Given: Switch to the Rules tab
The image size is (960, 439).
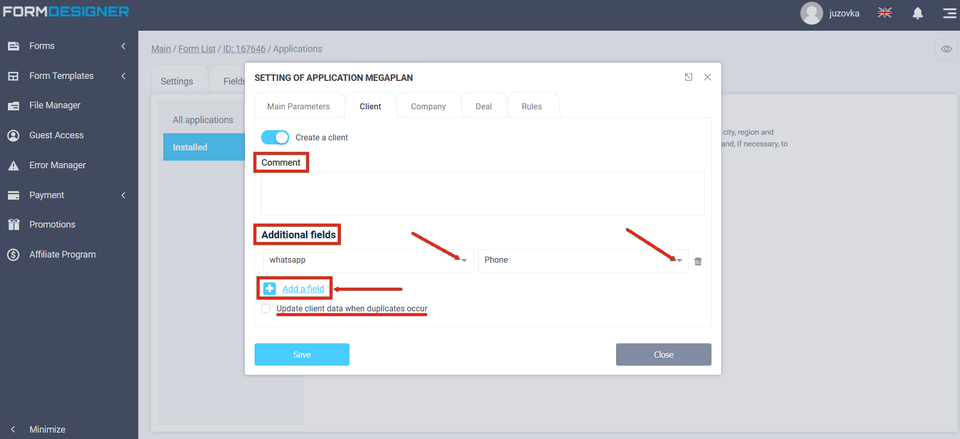Looking at the screenshot, I should (x=531, y=106).
